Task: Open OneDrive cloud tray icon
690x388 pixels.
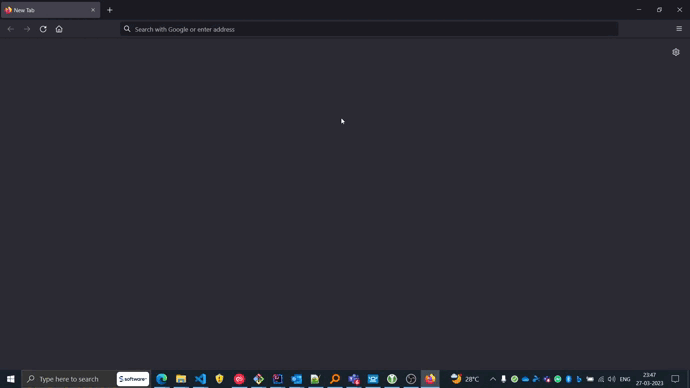Action: pos(525,379)
